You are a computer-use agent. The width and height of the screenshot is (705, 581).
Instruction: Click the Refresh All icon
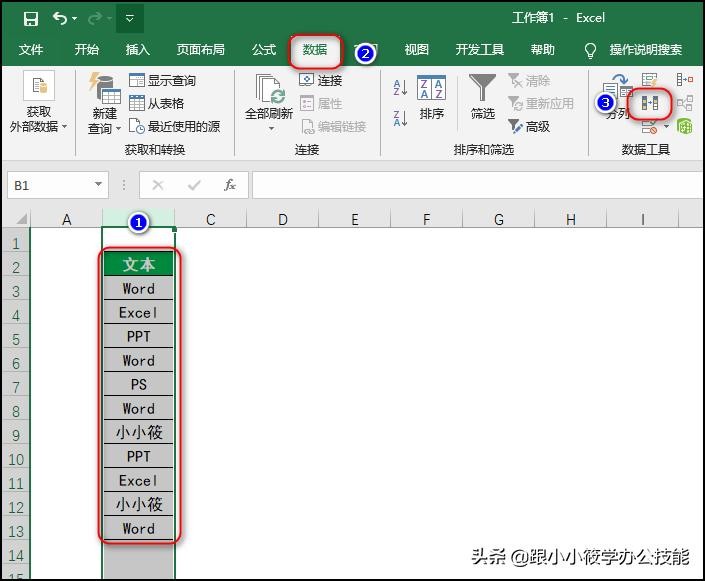click(269, 98)
